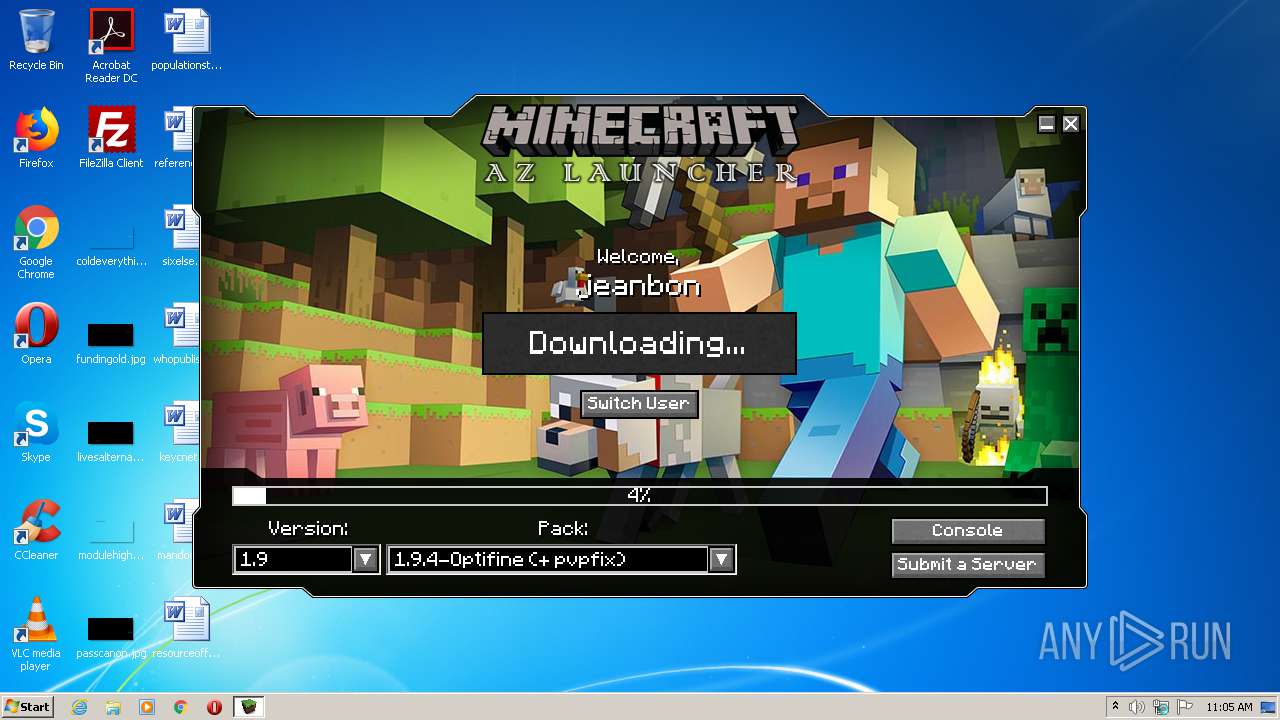The width and height of the screenshot is (1280, 720).
Task: Launch Opera desktop shortcut
Action: point(36,334)
